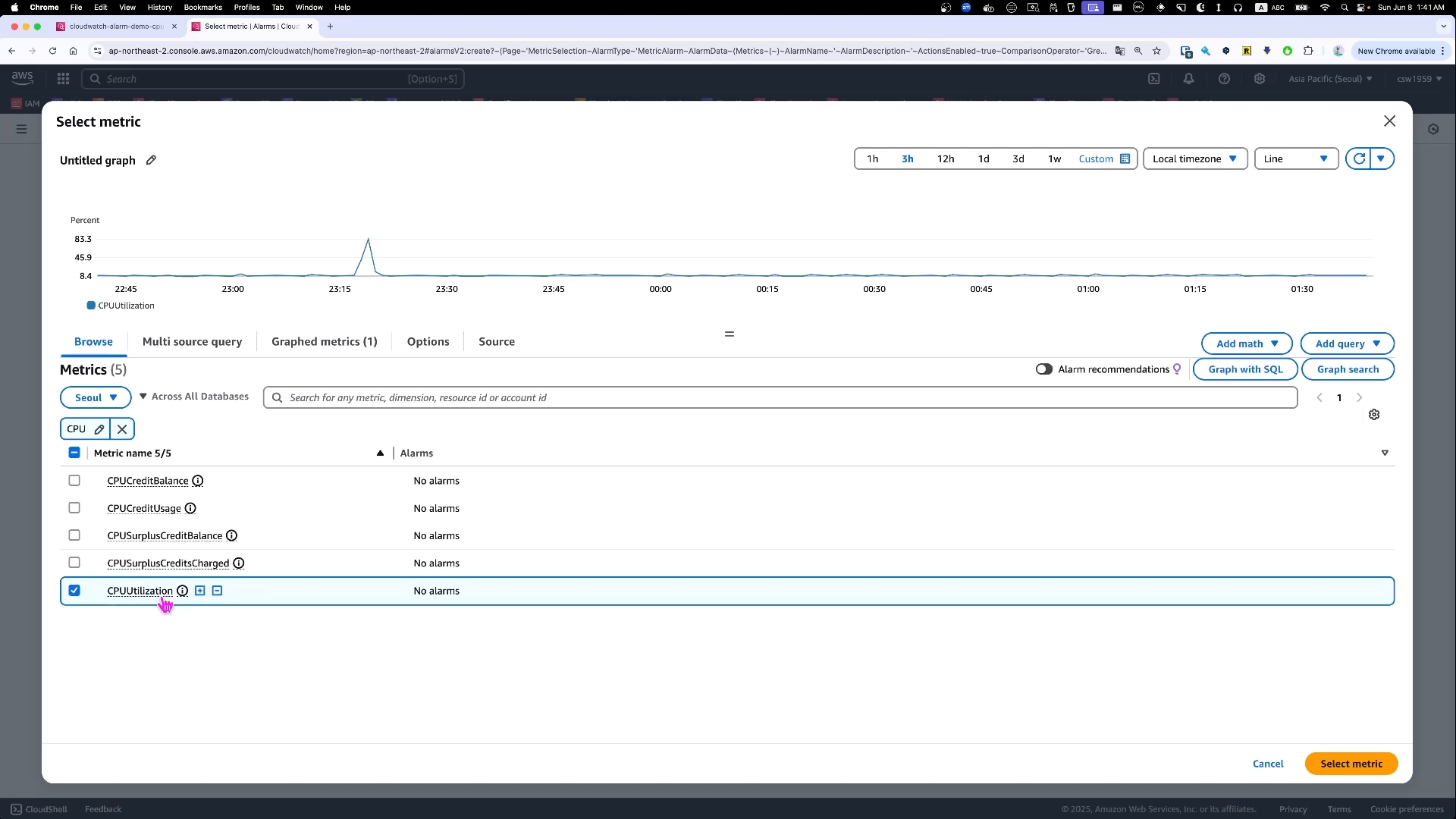Edit the CPU filter with pencil icon
1456x819 pixels.
(99, 429)
